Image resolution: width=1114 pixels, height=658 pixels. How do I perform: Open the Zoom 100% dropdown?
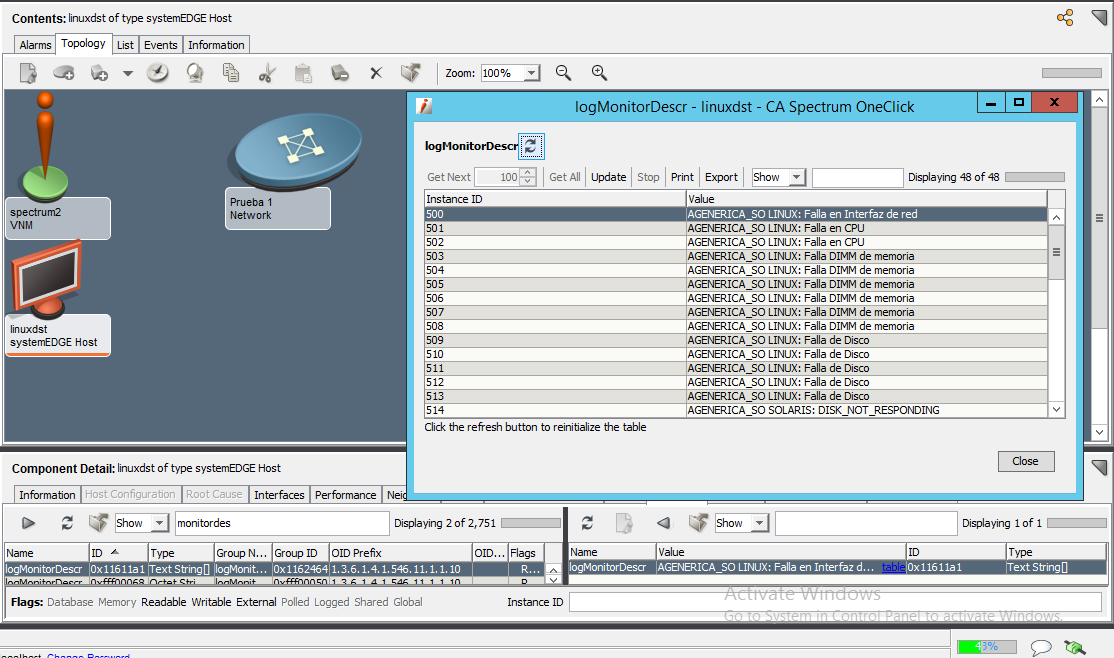coord(531,73)
